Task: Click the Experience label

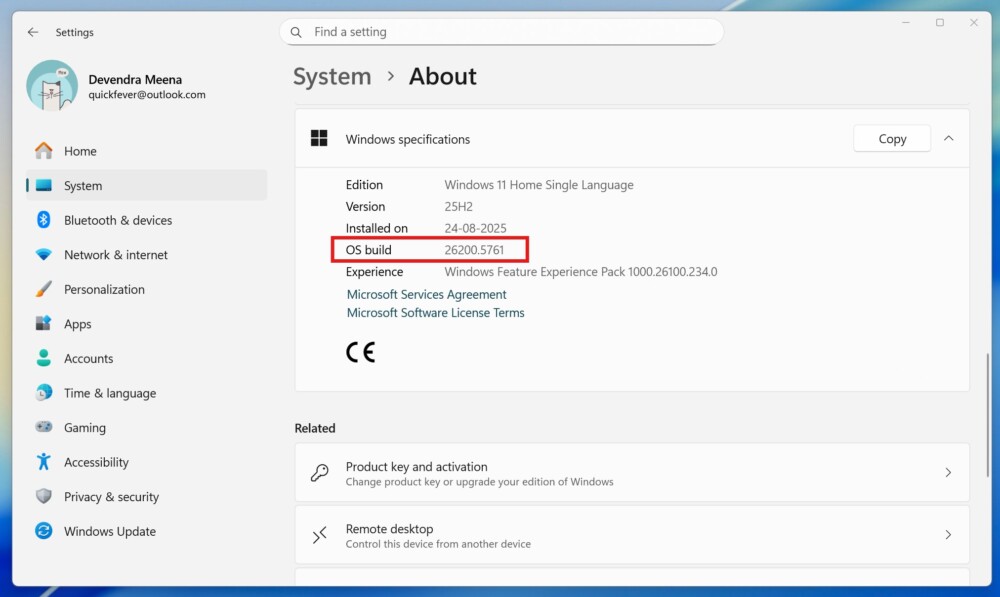Action: [x=374, y=272]
